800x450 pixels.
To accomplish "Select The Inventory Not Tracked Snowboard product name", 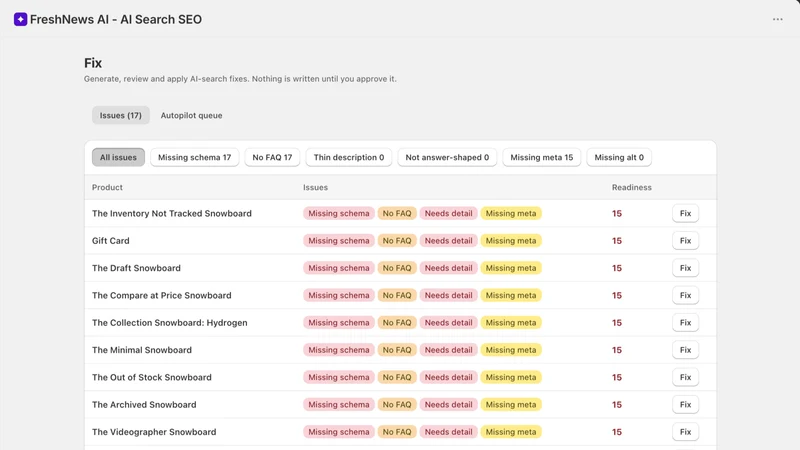I will (x=172, y=213).
